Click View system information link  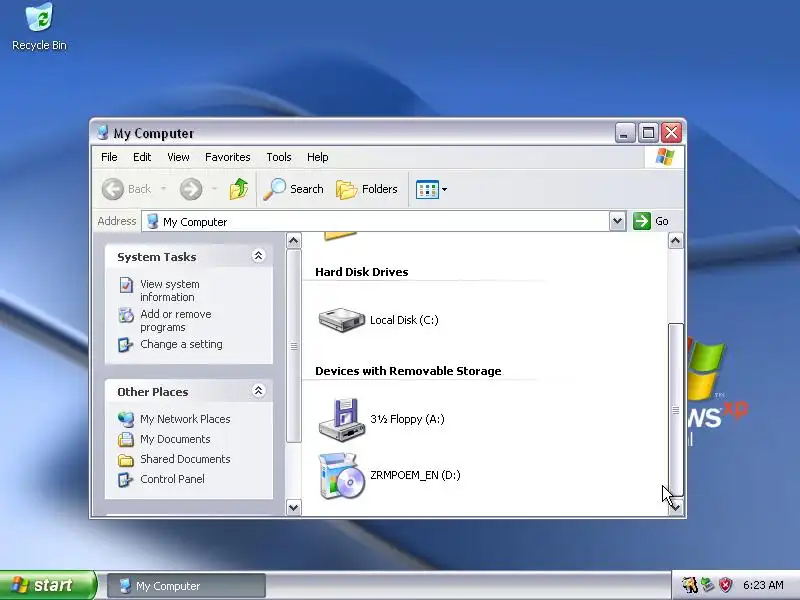[x=170, y=290]
